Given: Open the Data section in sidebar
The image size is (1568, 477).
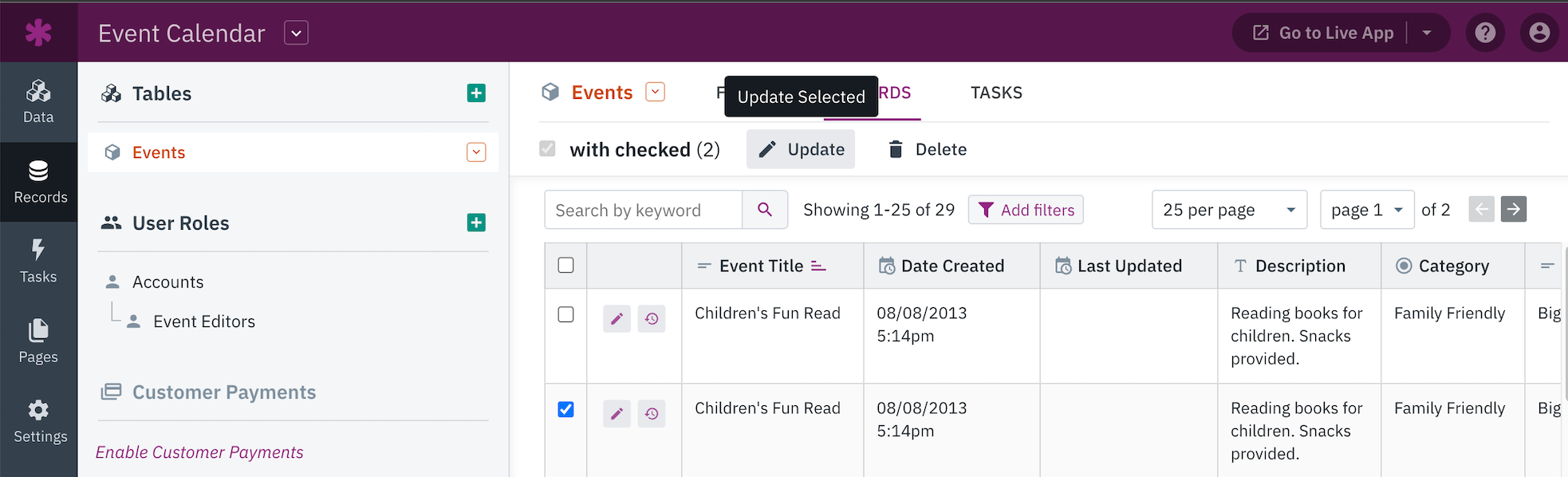Looking at the screenshot, I should click(x=38, y=102).
